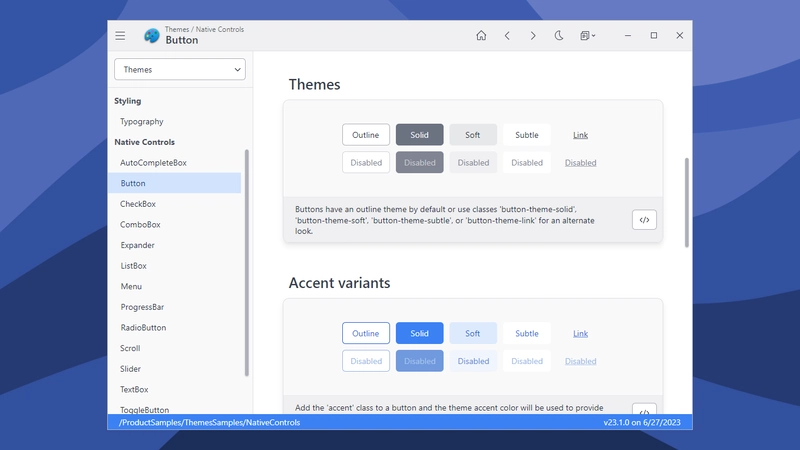Click the blue accent Solid button
Screen dimensions: 800x450
(419, 333)
